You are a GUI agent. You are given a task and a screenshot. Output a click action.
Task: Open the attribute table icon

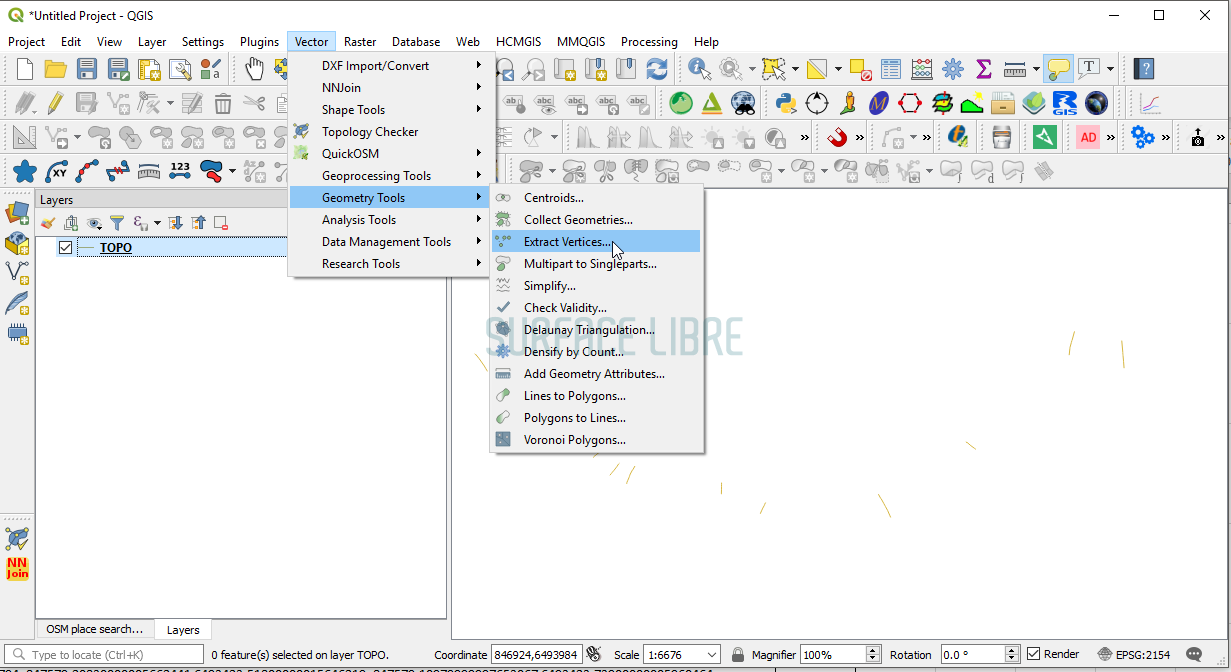click(x=890, y=69)
